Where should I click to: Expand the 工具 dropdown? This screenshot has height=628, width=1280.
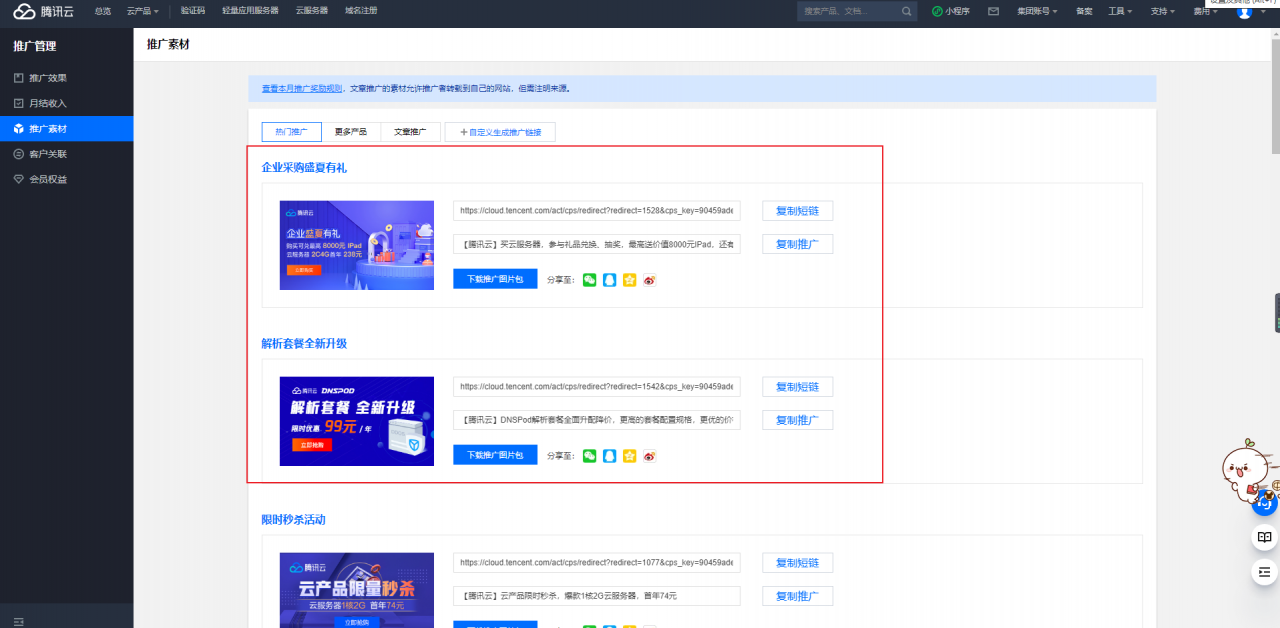(1120, 11)
